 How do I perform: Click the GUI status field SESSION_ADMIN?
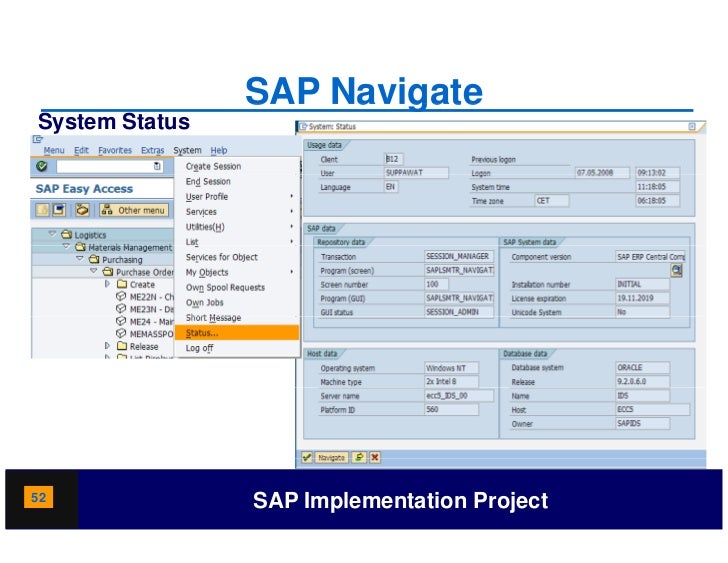(x=459, y=312)
